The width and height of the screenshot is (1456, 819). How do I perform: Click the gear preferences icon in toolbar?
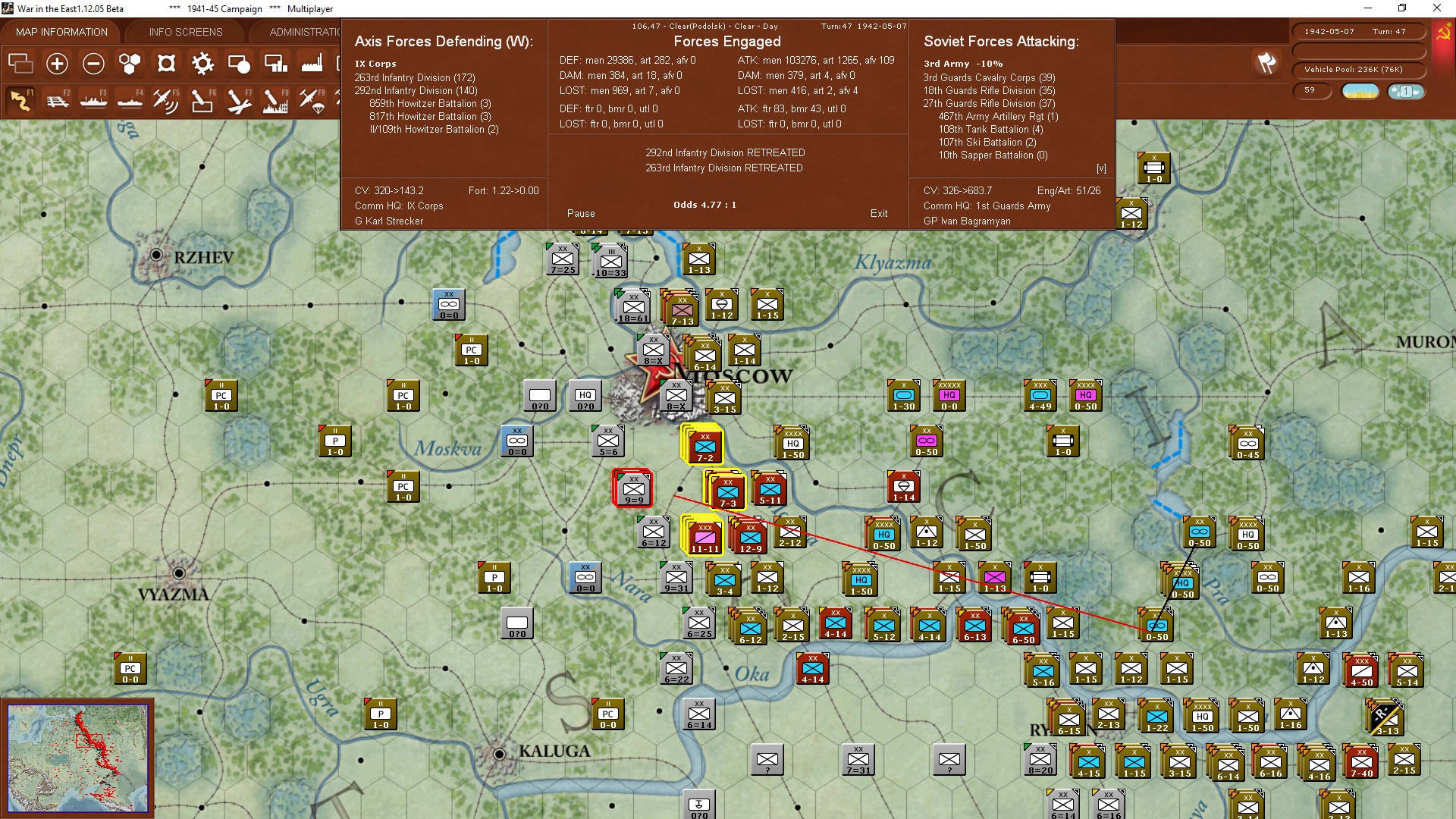coord(202,64)
